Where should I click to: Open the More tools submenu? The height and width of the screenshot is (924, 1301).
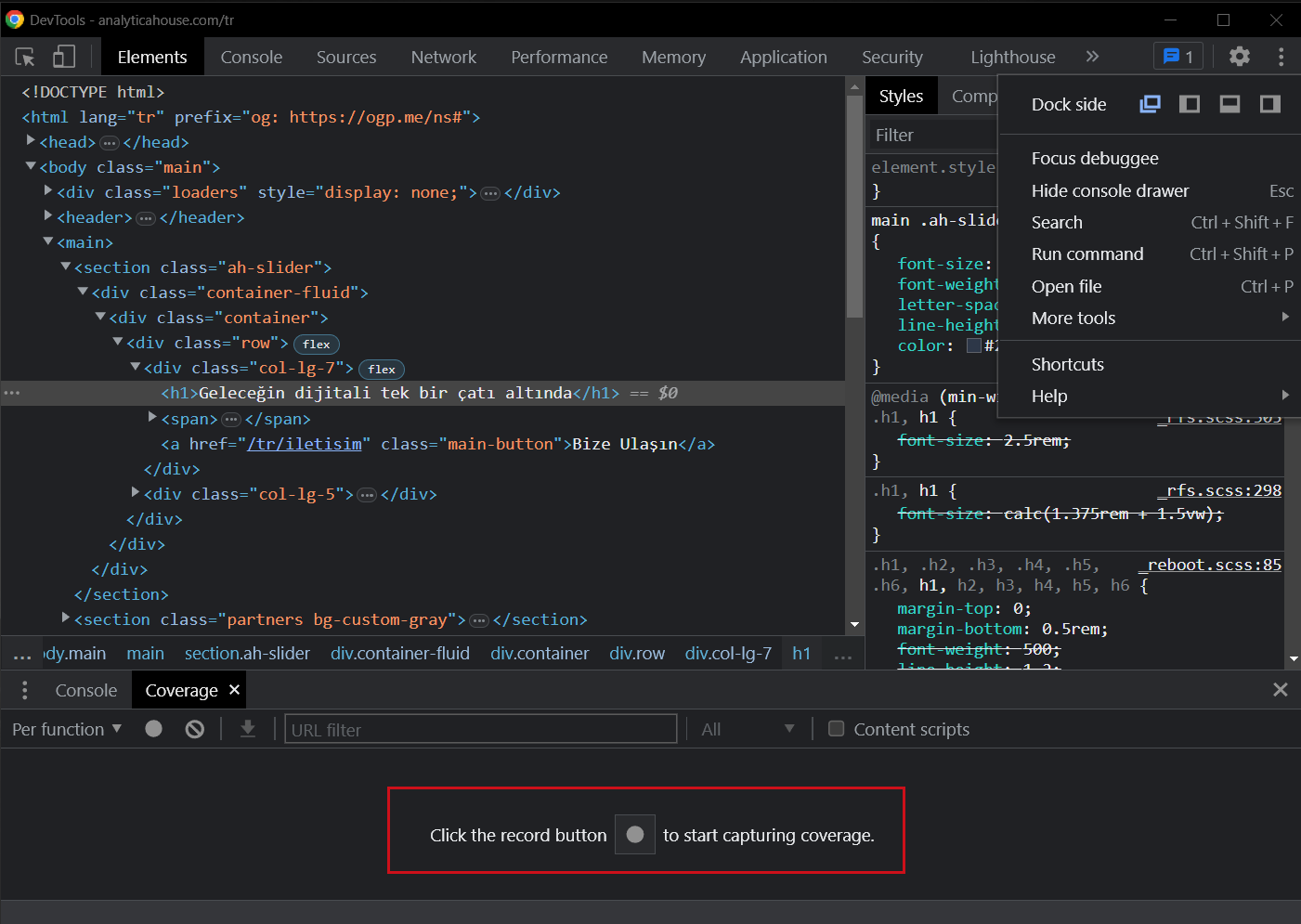[1150, 318]
